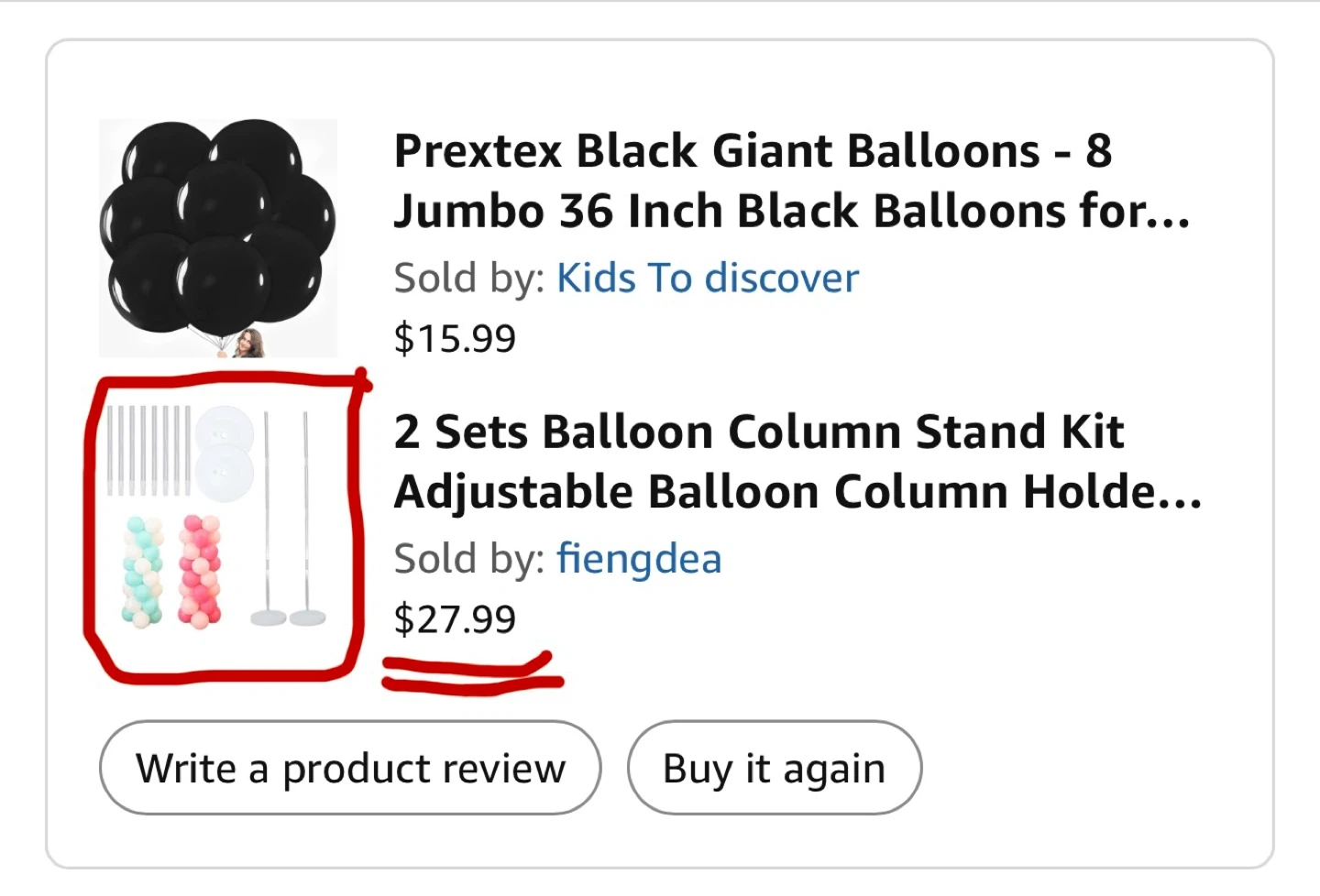This screenshot has width=1320, height=896.
Task: Click the two white stand bases in kit image
Action: pos(289,617)
